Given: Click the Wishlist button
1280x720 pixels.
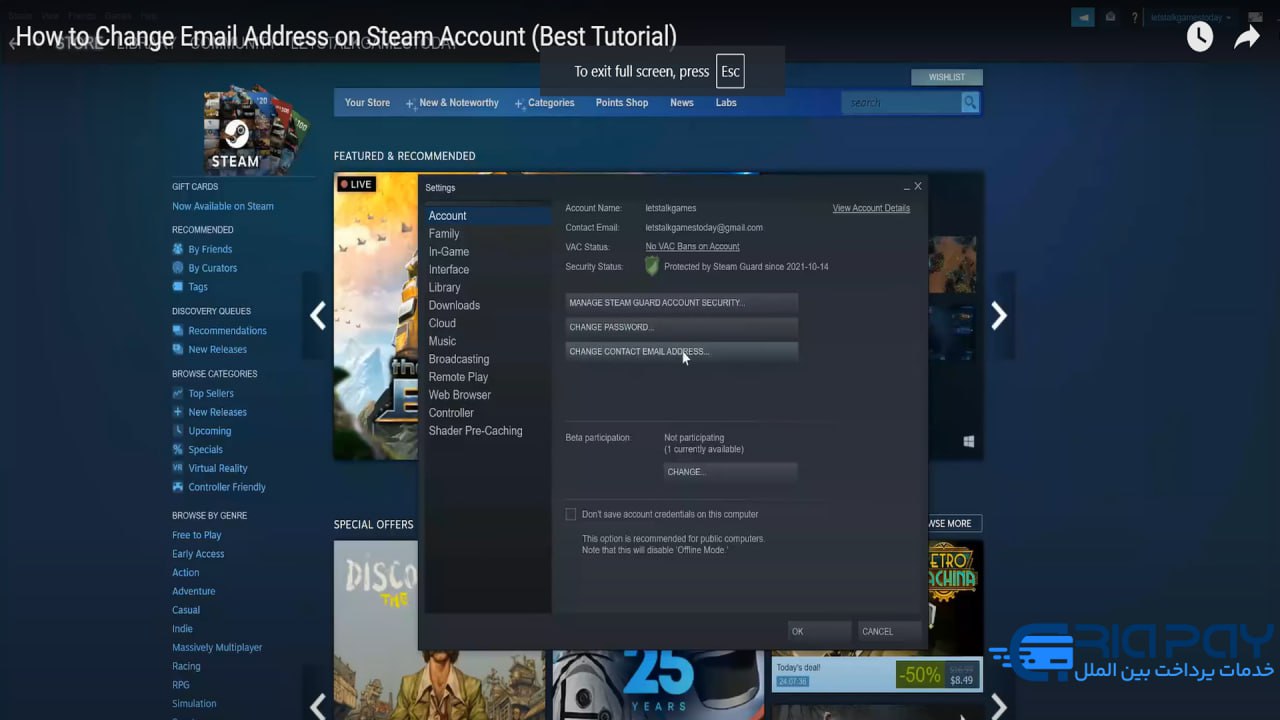Looking at the screenshot, I should coord(947,77).
